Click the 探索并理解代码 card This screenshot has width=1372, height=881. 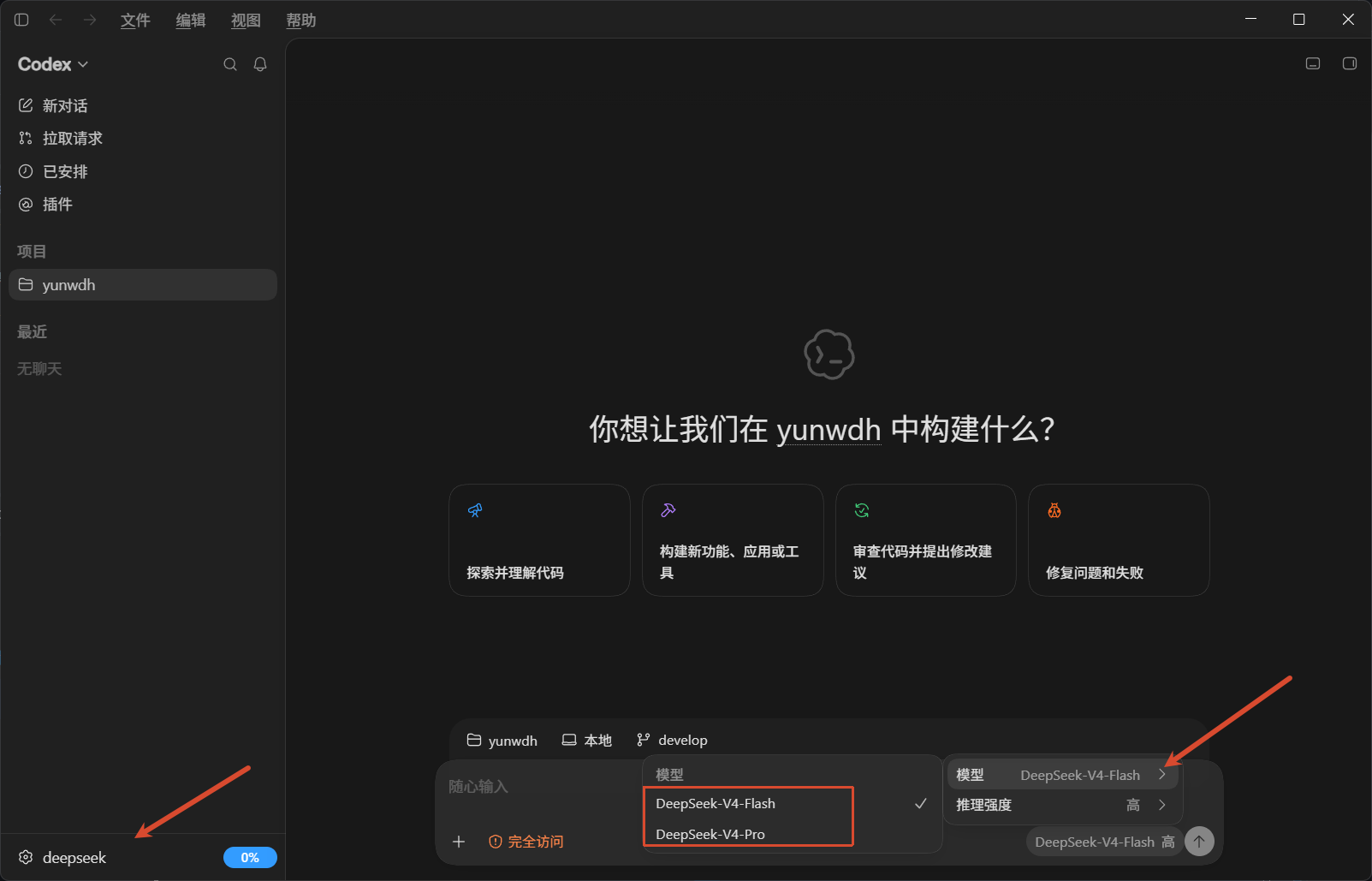click(539, 540)
